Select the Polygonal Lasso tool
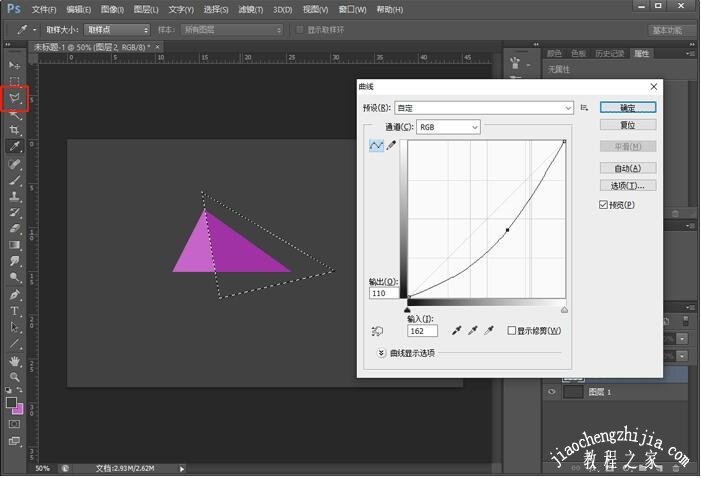Viewport: 701px width, 478px height. 14,97
